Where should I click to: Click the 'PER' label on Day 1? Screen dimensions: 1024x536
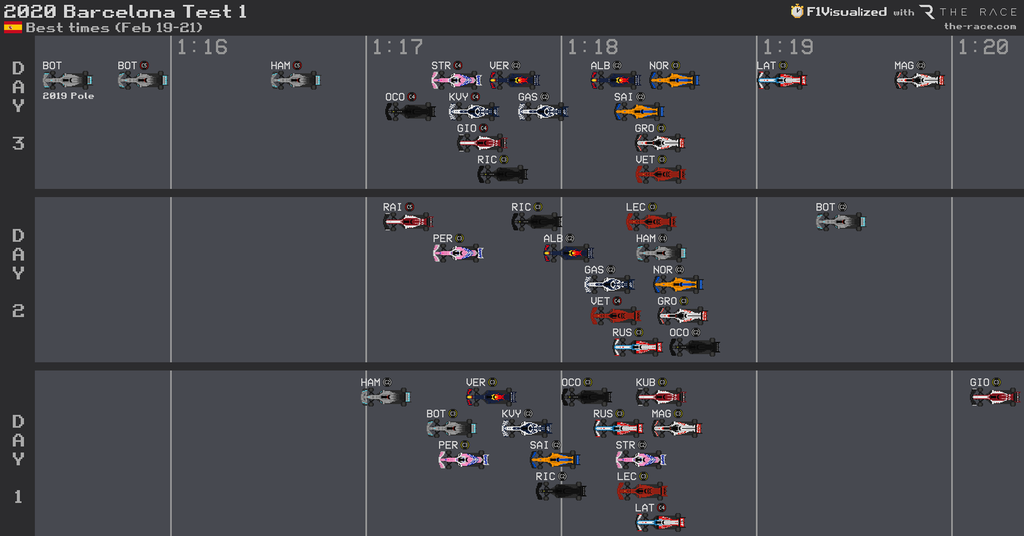(447, 445)
